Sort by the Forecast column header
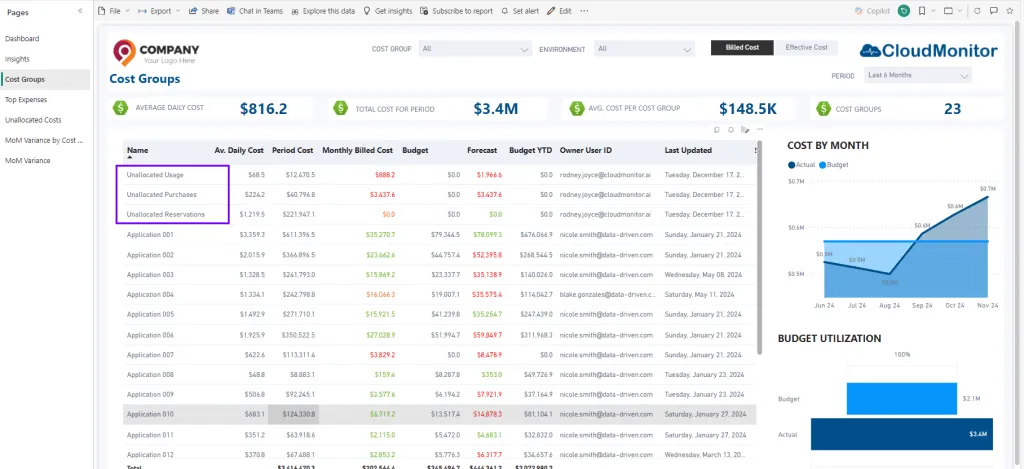This screenshot has height=469, width=1024. pos(482,150)
